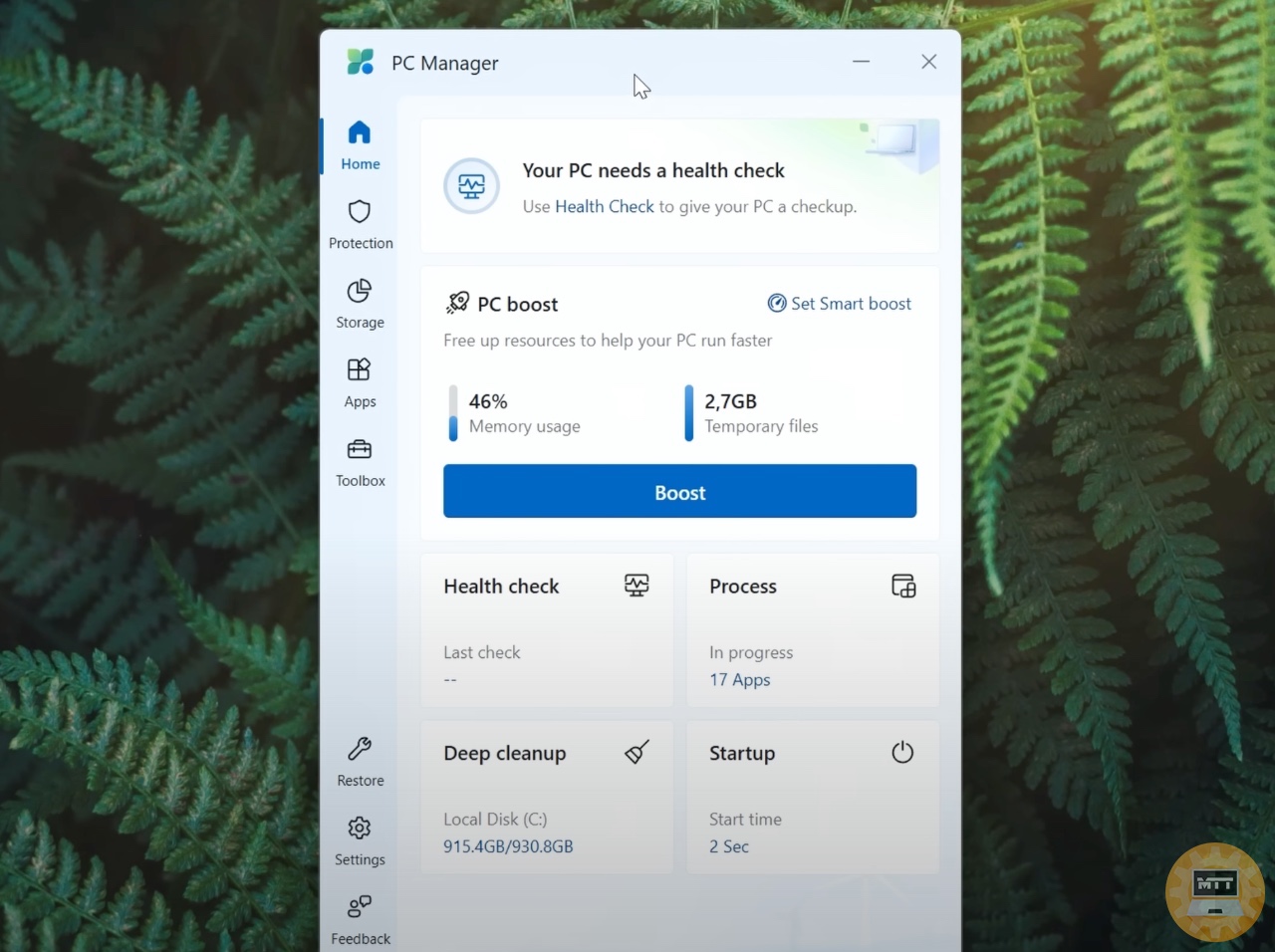Click 'Free up resources' description text
Screen dimensions: 1275x952
coord(608,341)
